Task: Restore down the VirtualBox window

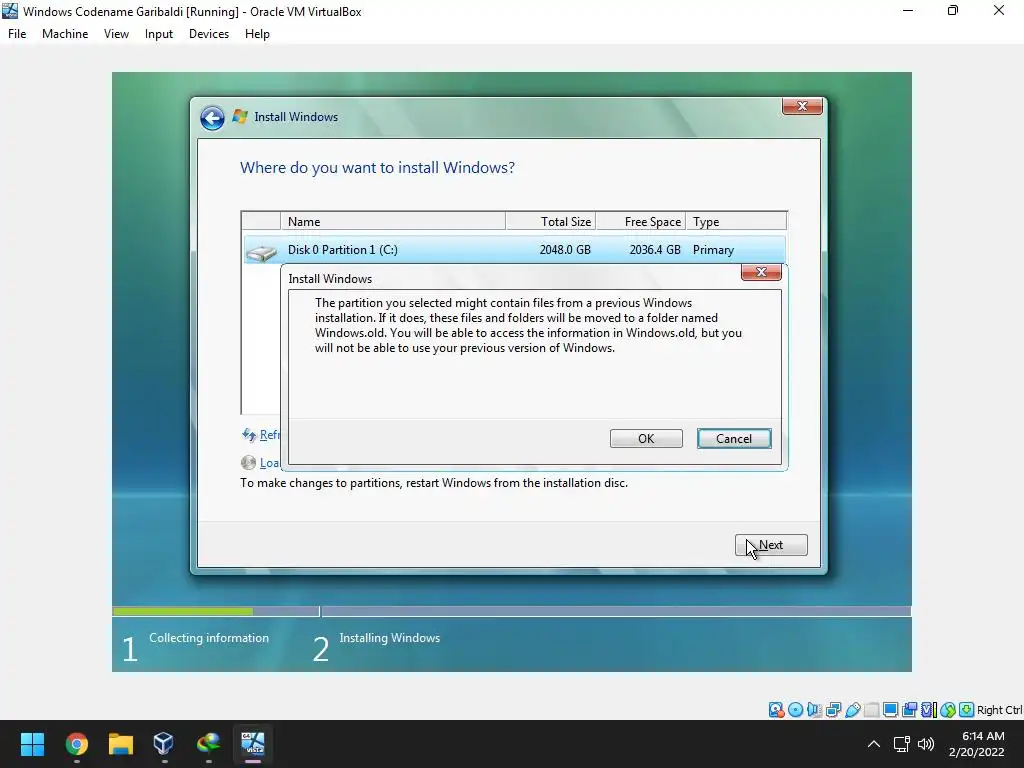Action: [x=953, y=11]
